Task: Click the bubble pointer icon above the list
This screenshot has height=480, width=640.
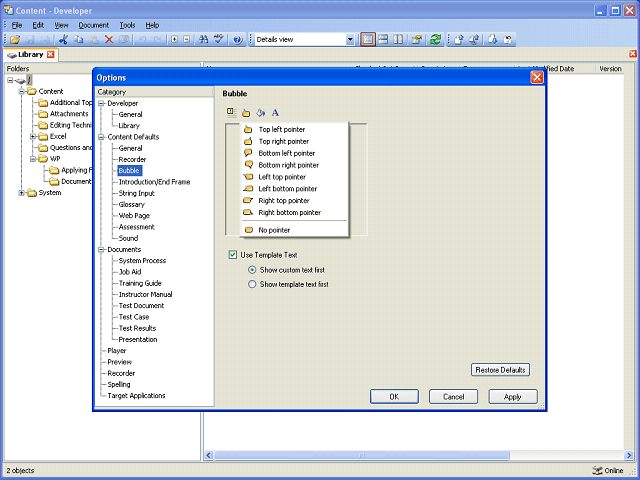Action: pos(246,113)
